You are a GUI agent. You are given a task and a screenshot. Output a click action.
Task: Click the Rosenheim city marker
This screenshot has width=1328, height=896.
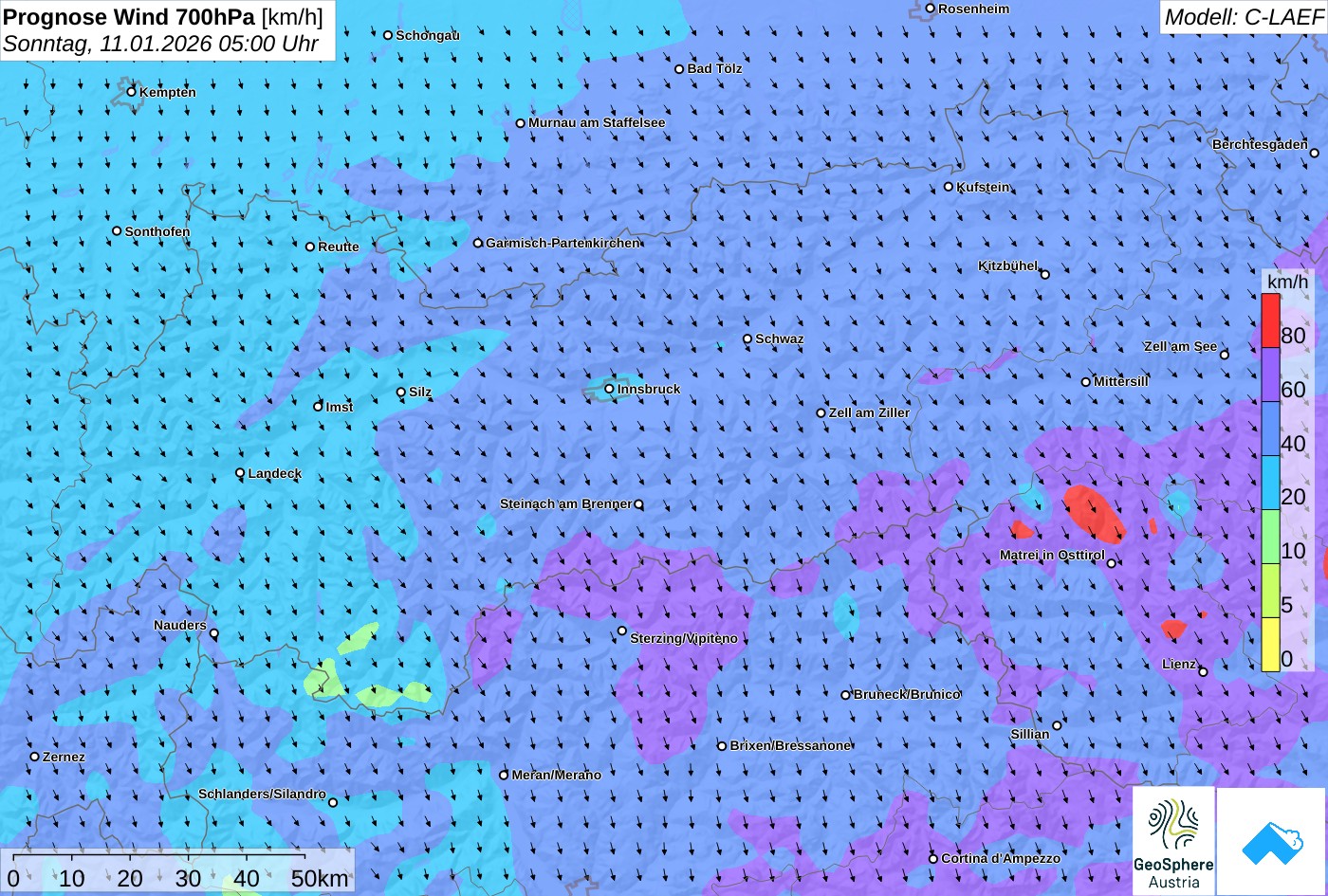931,9
